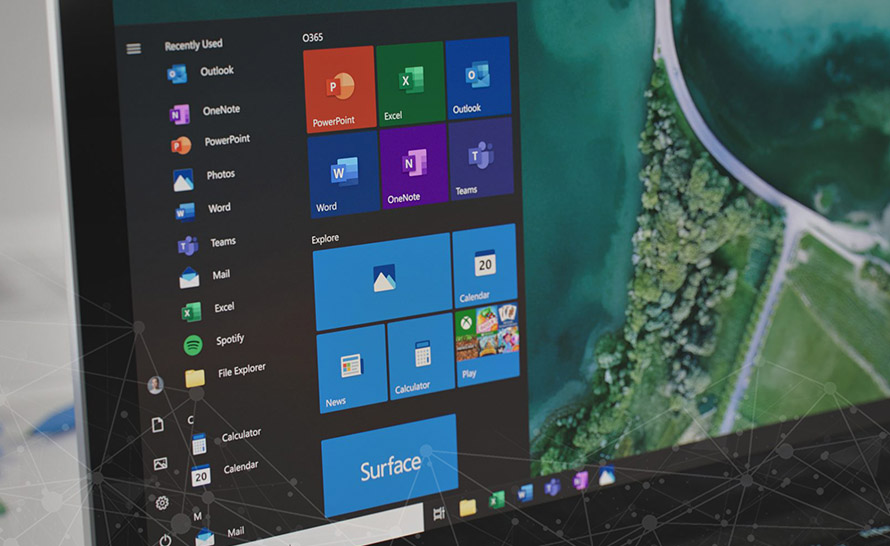Open Word on the taskbar

click(x=526, y=493)
